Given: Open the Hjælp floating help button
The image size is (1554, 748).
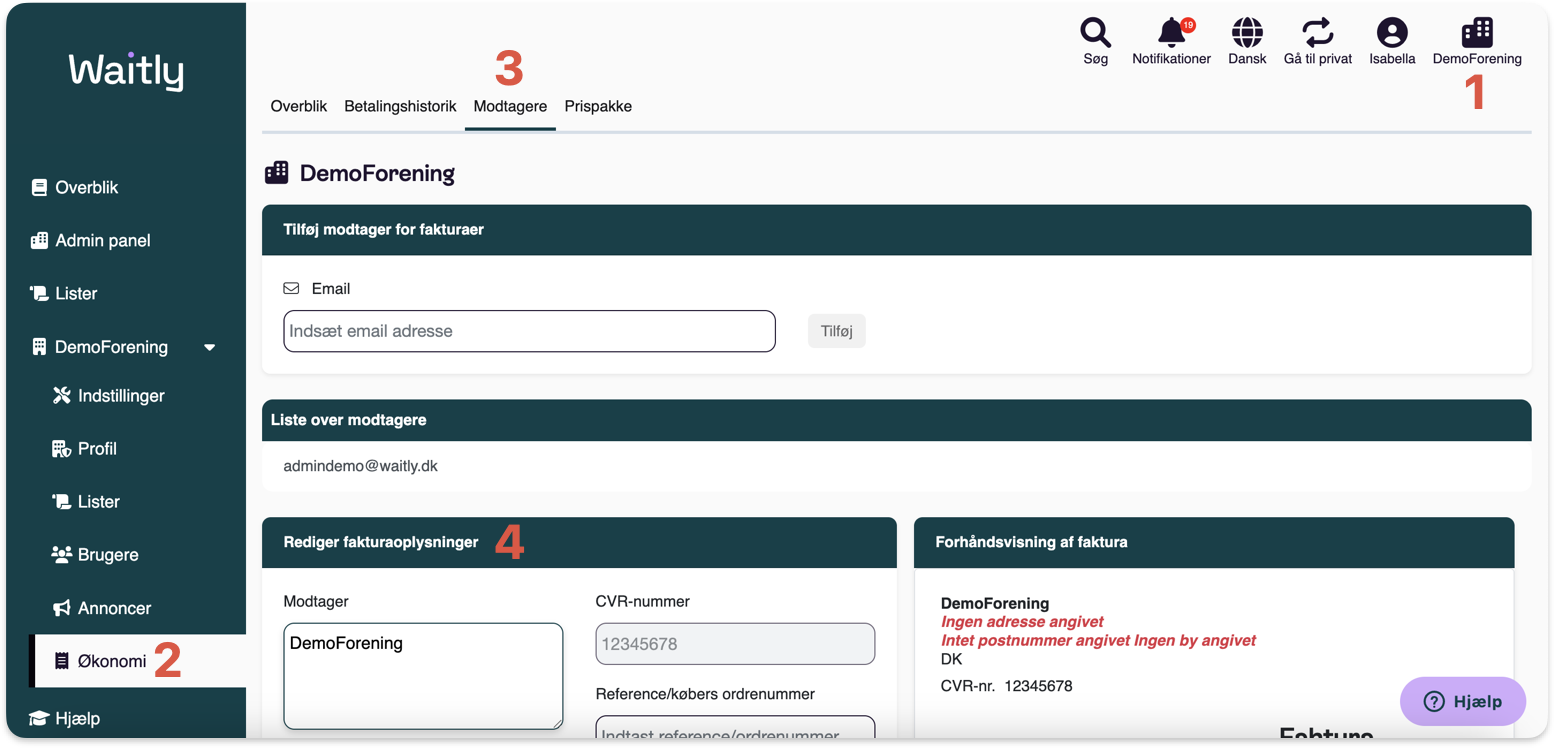Looking at the screenshot, I should pyautogui.click(x=1462, y=701).
